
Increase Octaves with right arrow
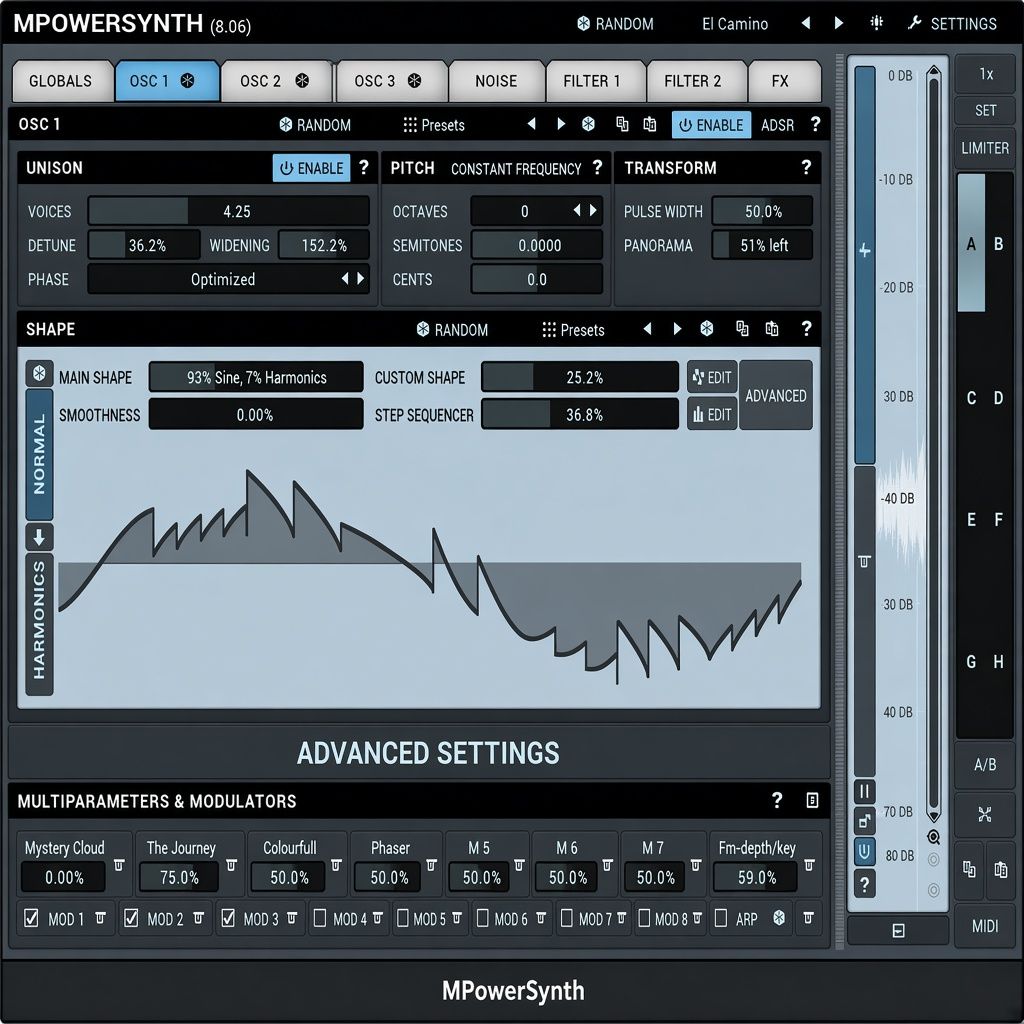(x=593, y=210)
